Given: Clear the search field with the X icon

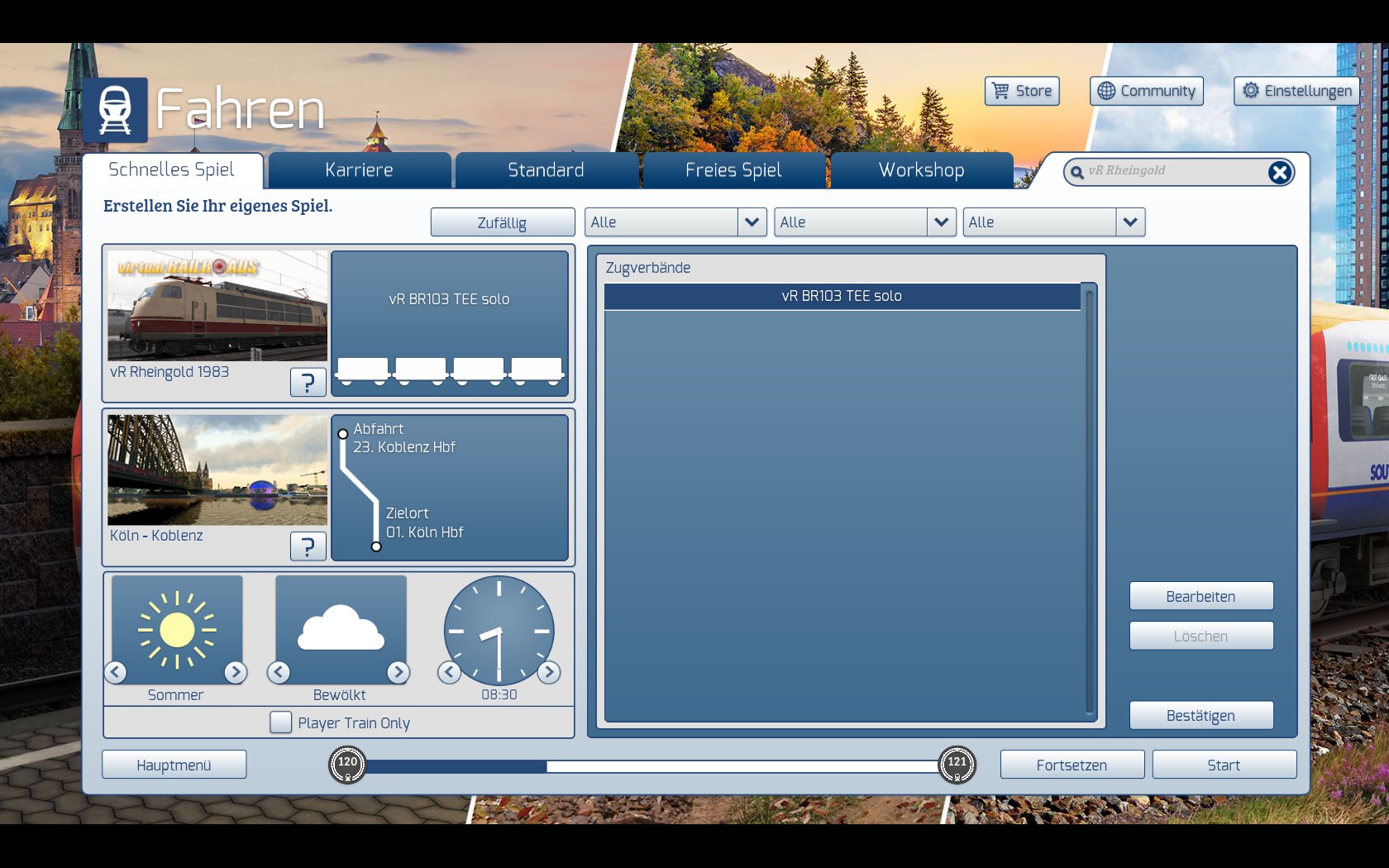Looking at the screenshot, I should (x=1280, y=172).
